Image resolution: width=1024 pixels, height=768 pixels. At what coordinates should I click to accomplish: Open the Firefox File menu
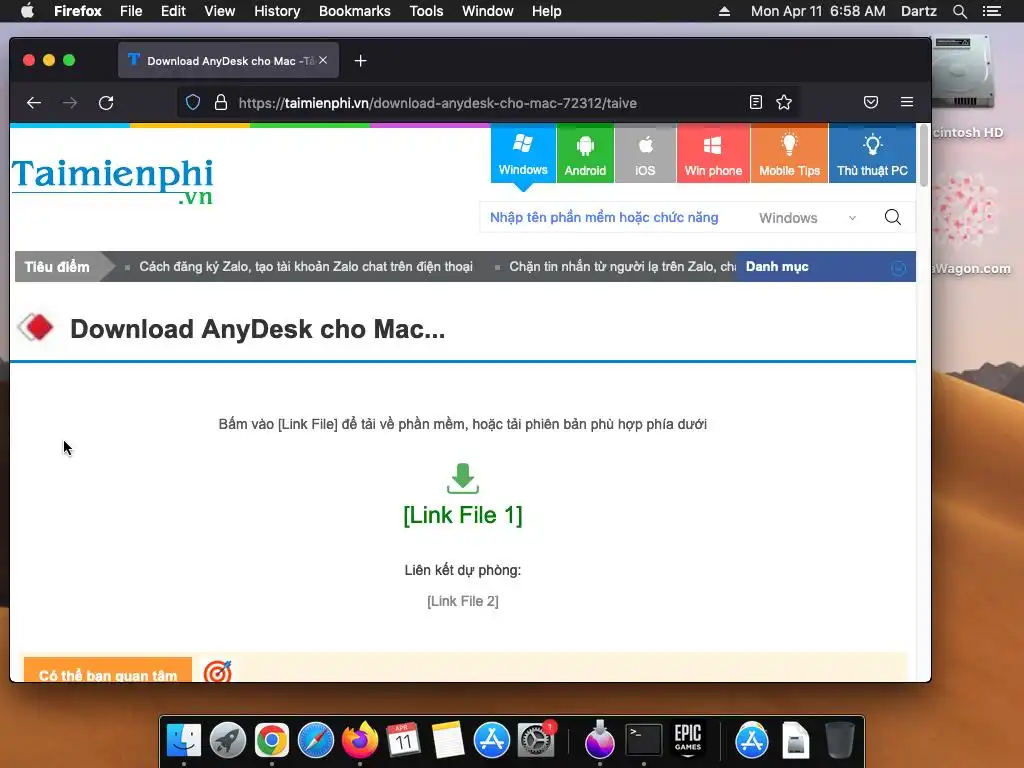click(x=131, y=11)
